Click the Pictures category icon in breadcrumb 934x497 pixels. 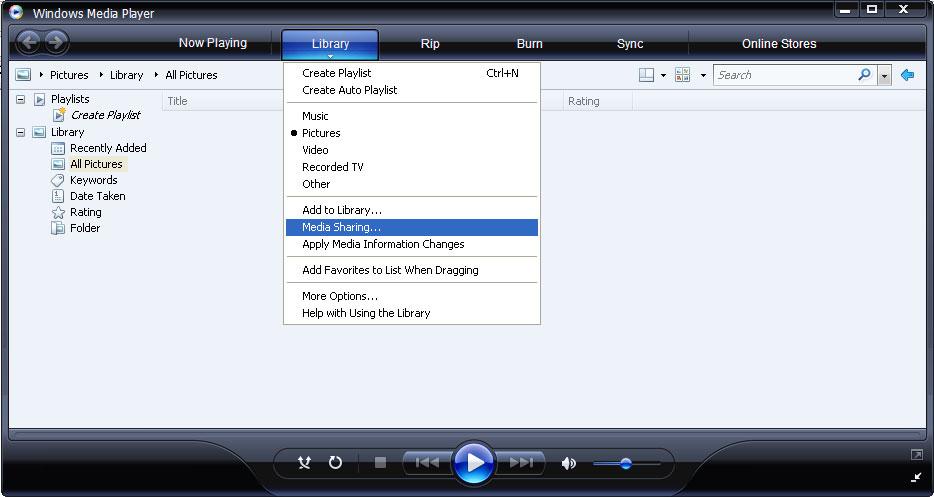[23, 74]
